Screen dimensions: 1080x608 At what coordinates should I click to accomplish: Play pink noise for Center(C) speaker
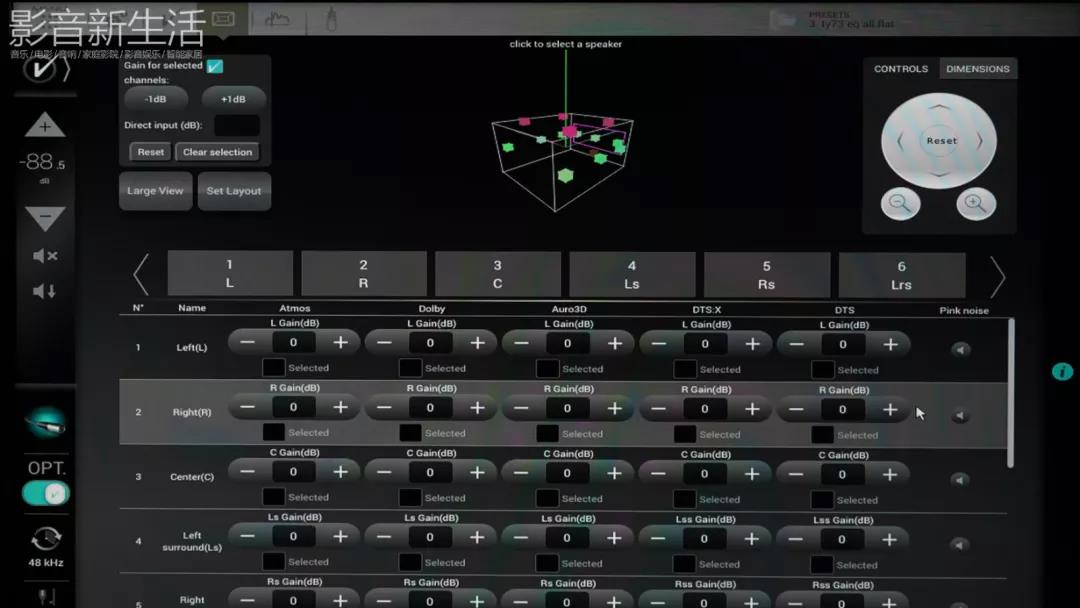tap(960, 480)
